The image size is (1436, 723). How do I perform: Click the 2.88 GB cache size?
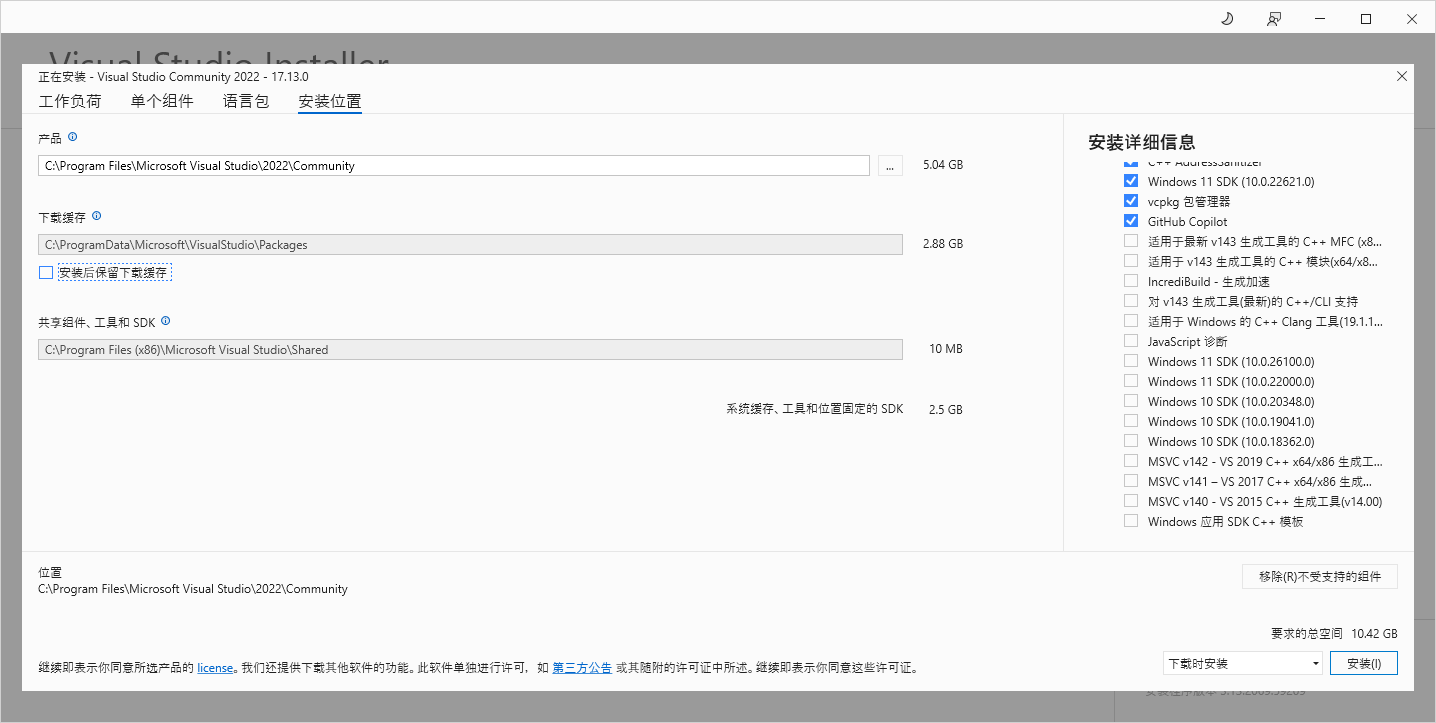point(943,244)
